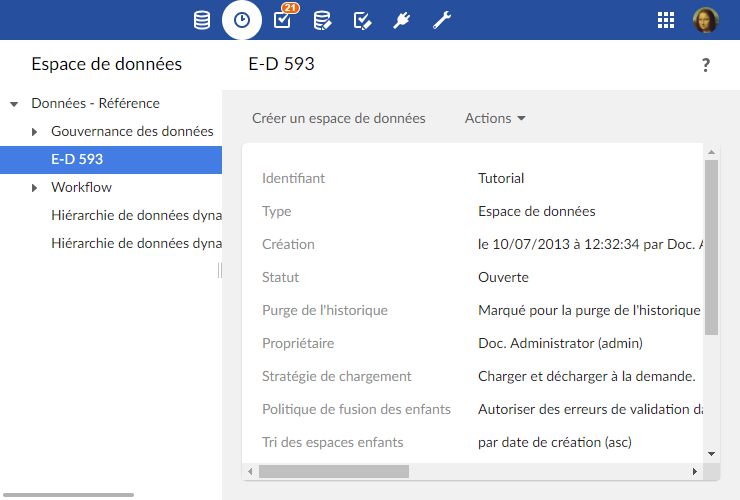Collapse the Données - Référence tree node

coord(14,104)
